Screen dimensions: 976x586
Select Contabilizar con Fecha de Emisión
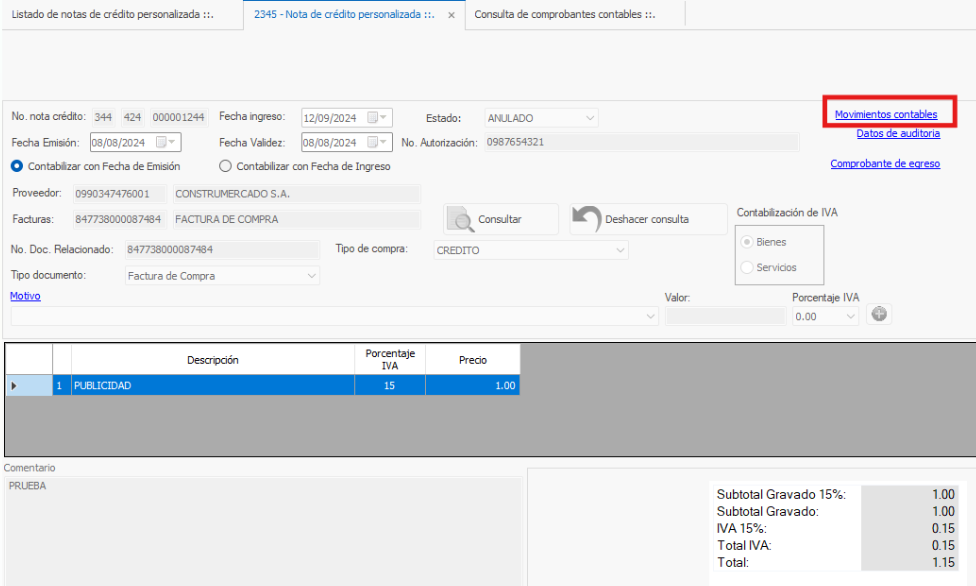click(17, 166)
